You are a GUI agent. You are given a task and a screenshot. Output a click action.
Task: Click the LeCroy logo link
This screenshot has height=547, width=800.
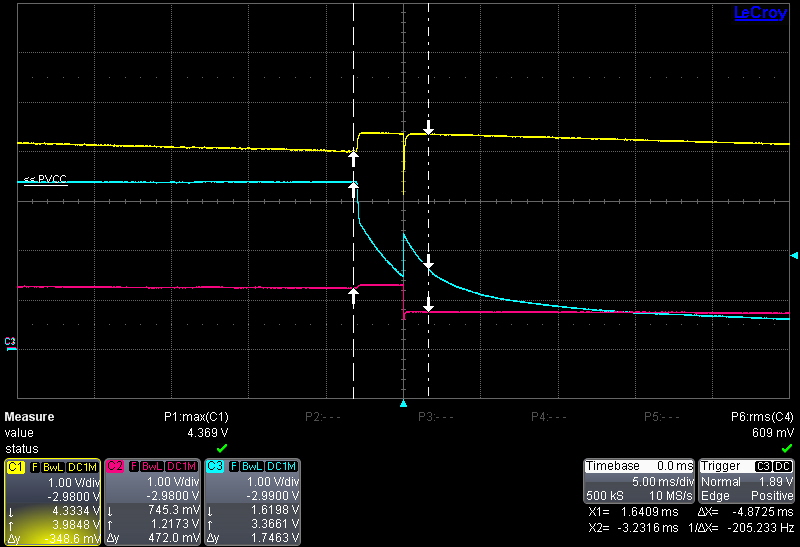(x=760, y=13)
